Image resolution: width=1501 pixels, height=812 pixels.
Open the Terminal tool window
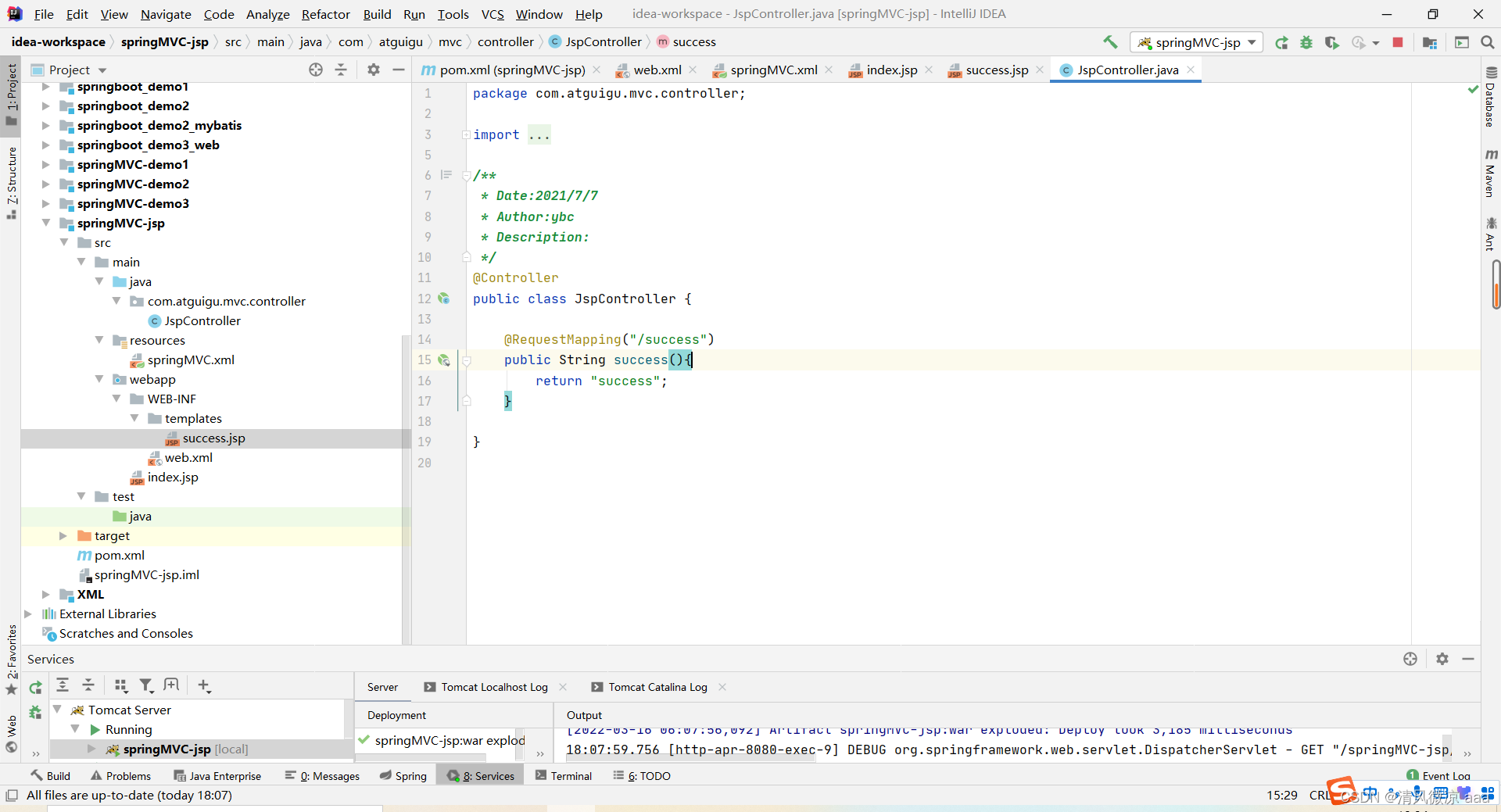point(564,775)
